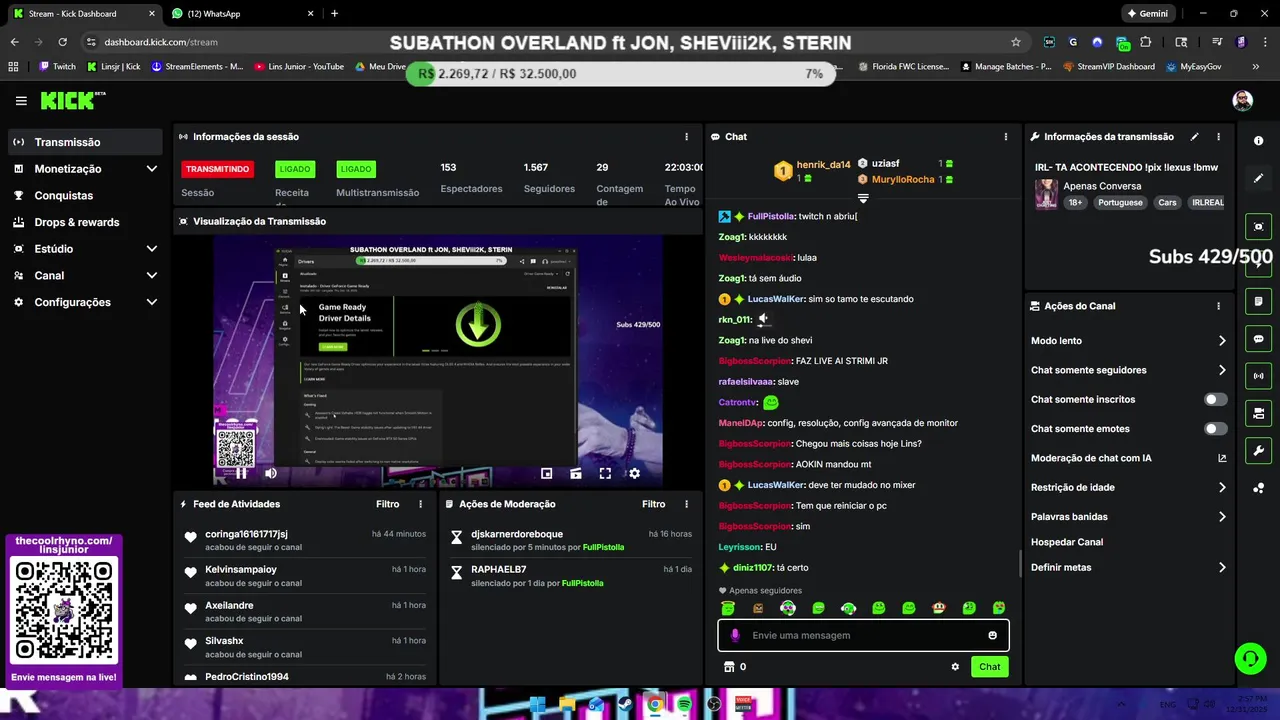Toggle Chat somente emotes switch

click(1215, 429)
